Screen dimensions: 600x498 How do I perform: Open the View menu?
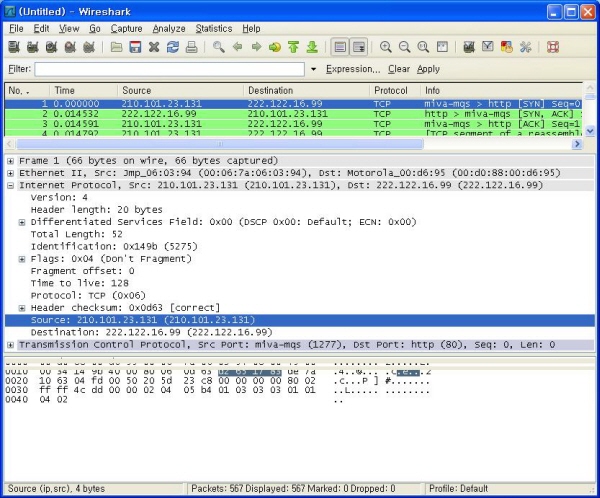point(69,29)
